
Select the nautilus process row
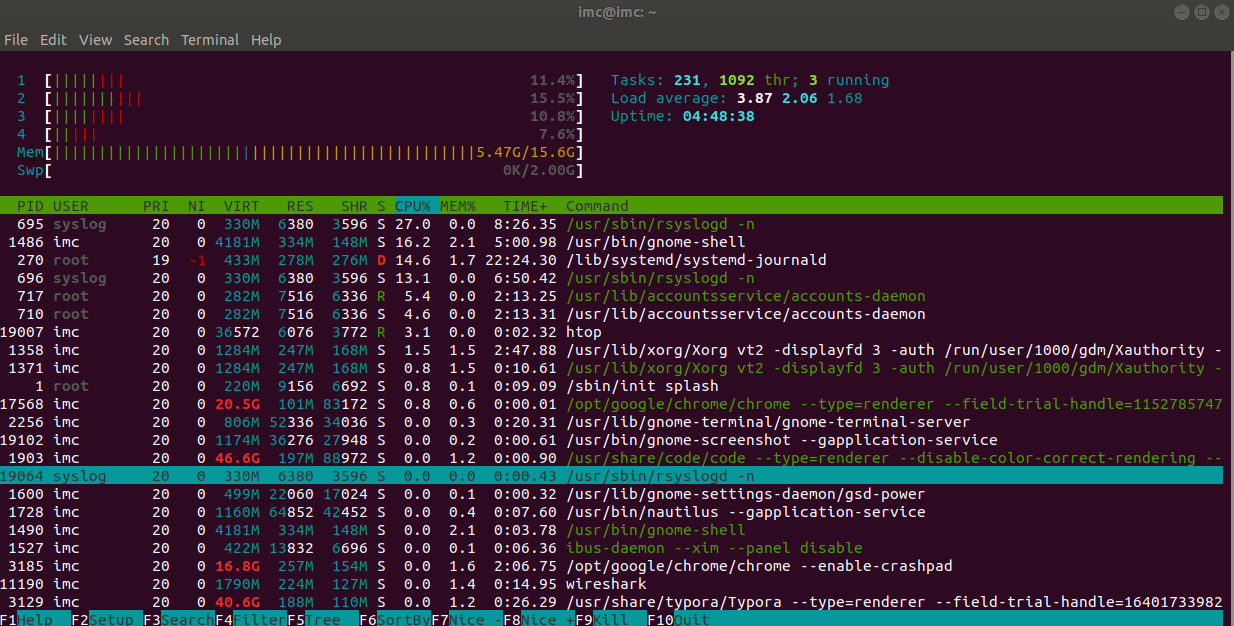click(612, 512)
